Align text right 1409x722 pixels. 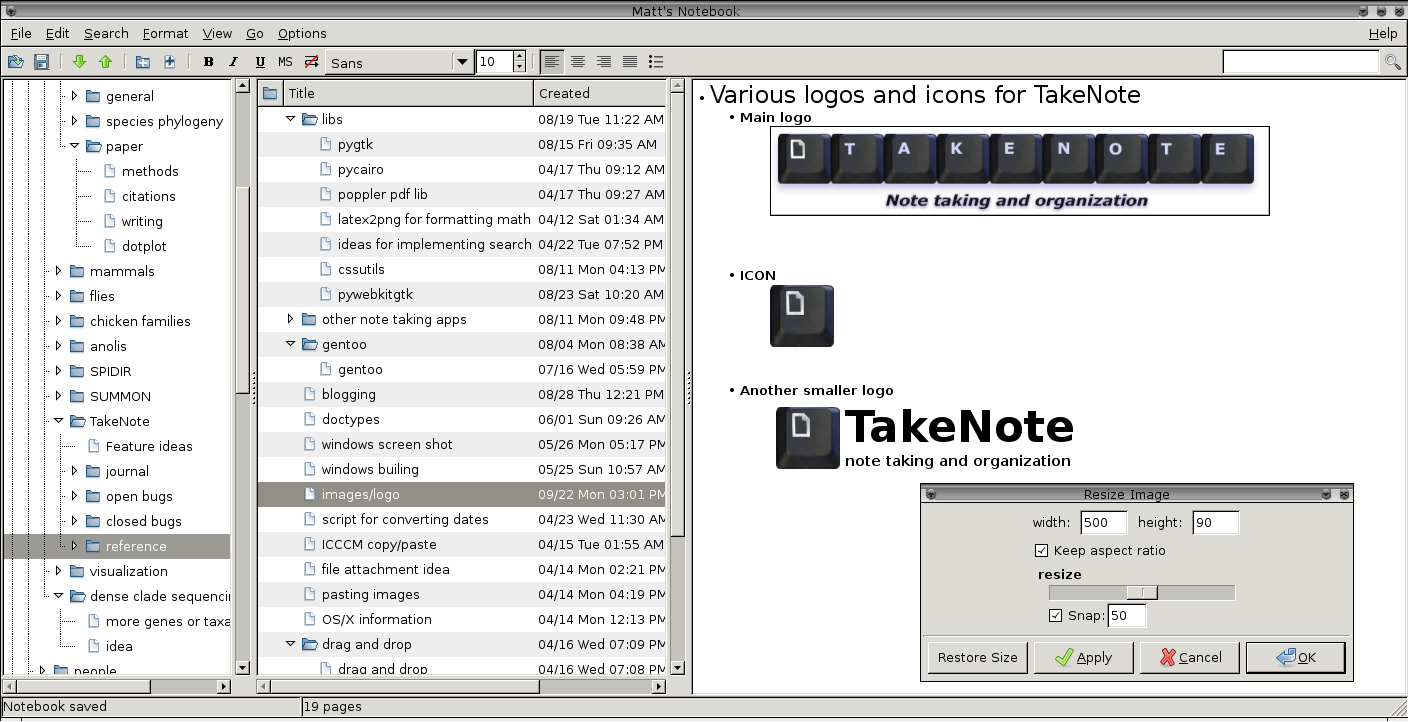click(604, 62)
